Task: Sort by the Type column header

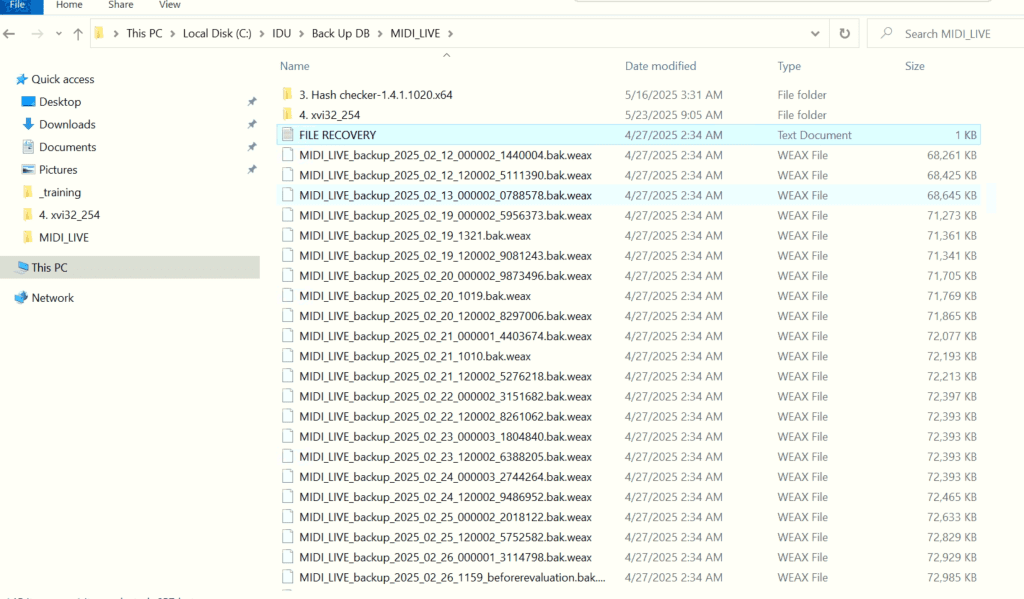Action: (x=789, y=66)
